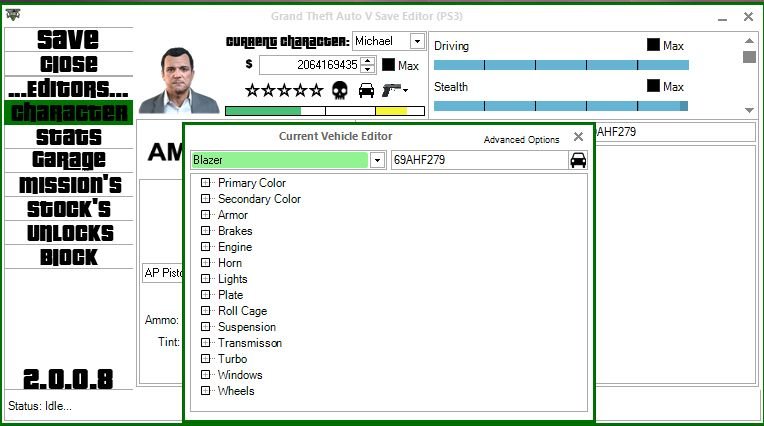This screenshot has width=764, height=426.
Task: Expand the Armor tree node
Action: [206, 215]
